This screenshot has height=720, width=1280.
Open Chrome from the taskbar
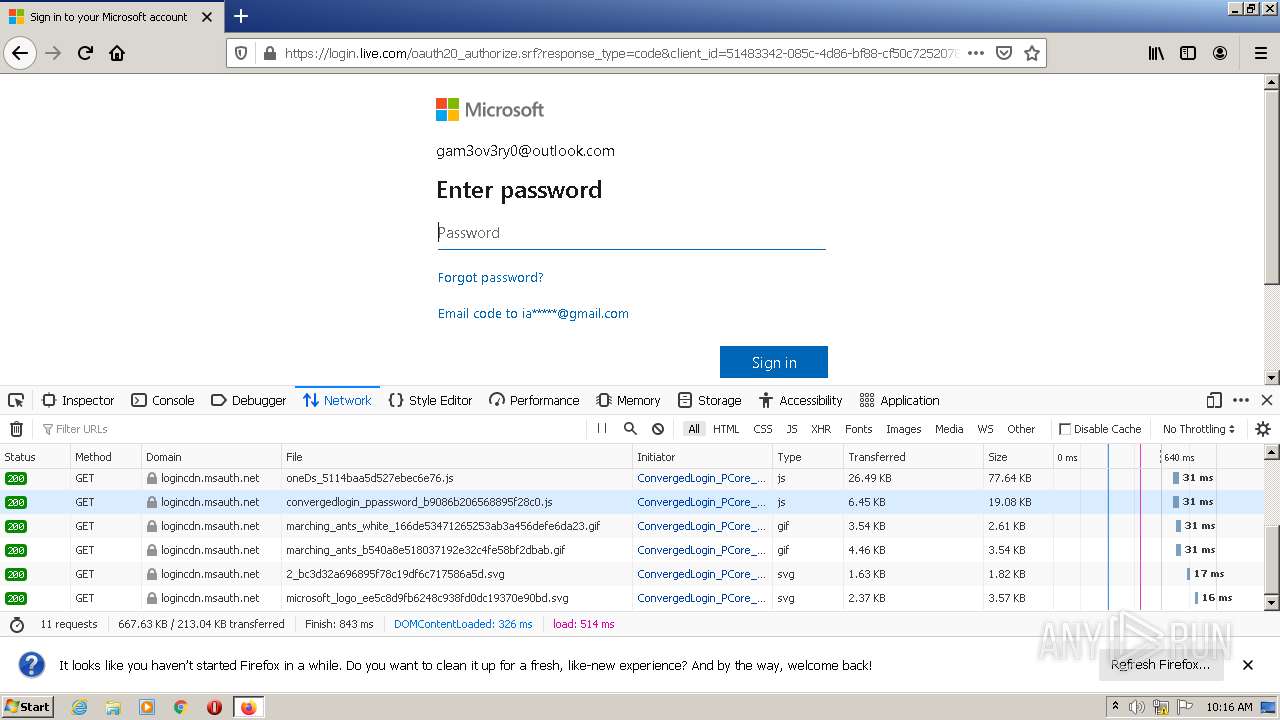tap(180, 707)
